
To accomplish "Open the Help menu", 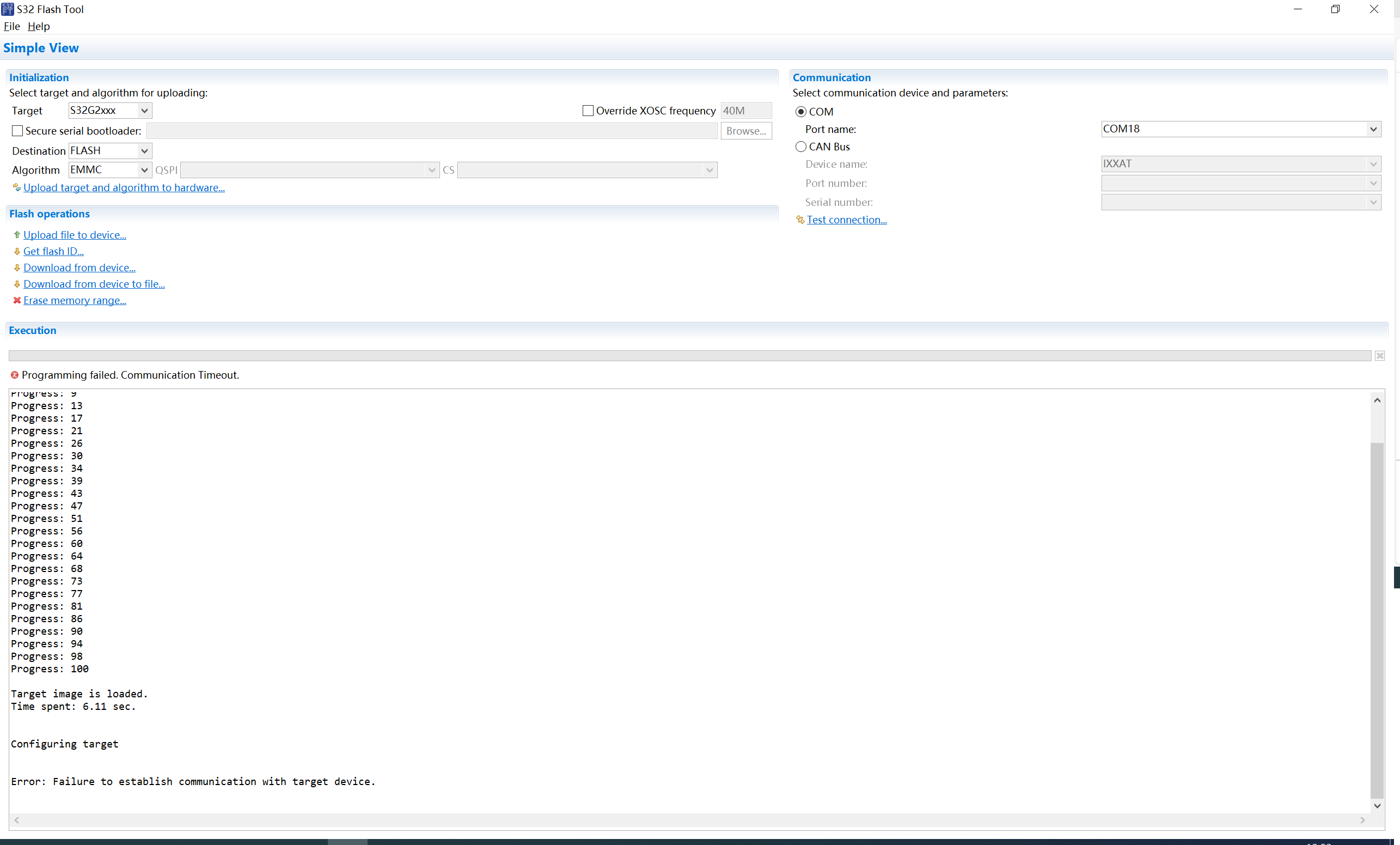I will click(x=39, y=26).
